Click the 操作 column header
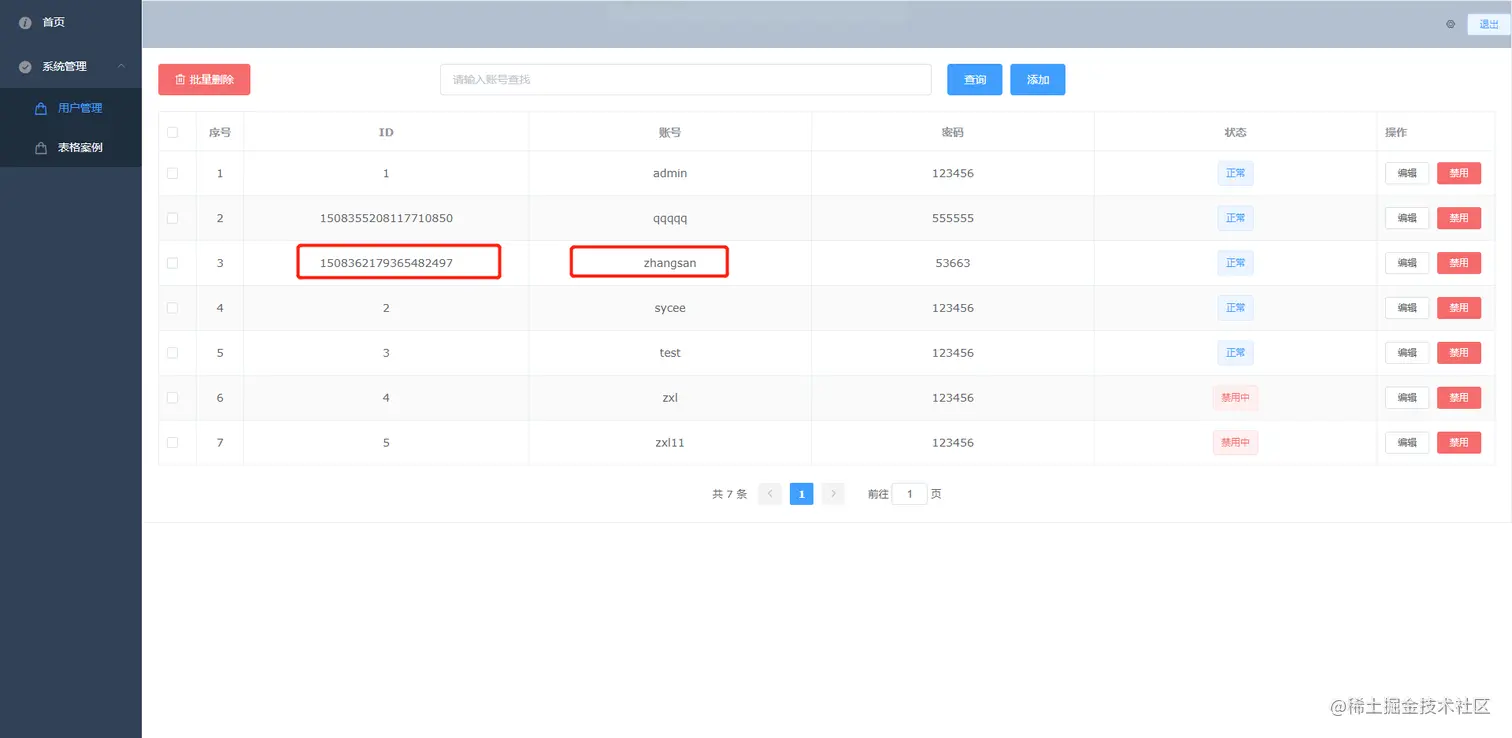The height and width of the screenshot is (738, 1512). 1396,132
